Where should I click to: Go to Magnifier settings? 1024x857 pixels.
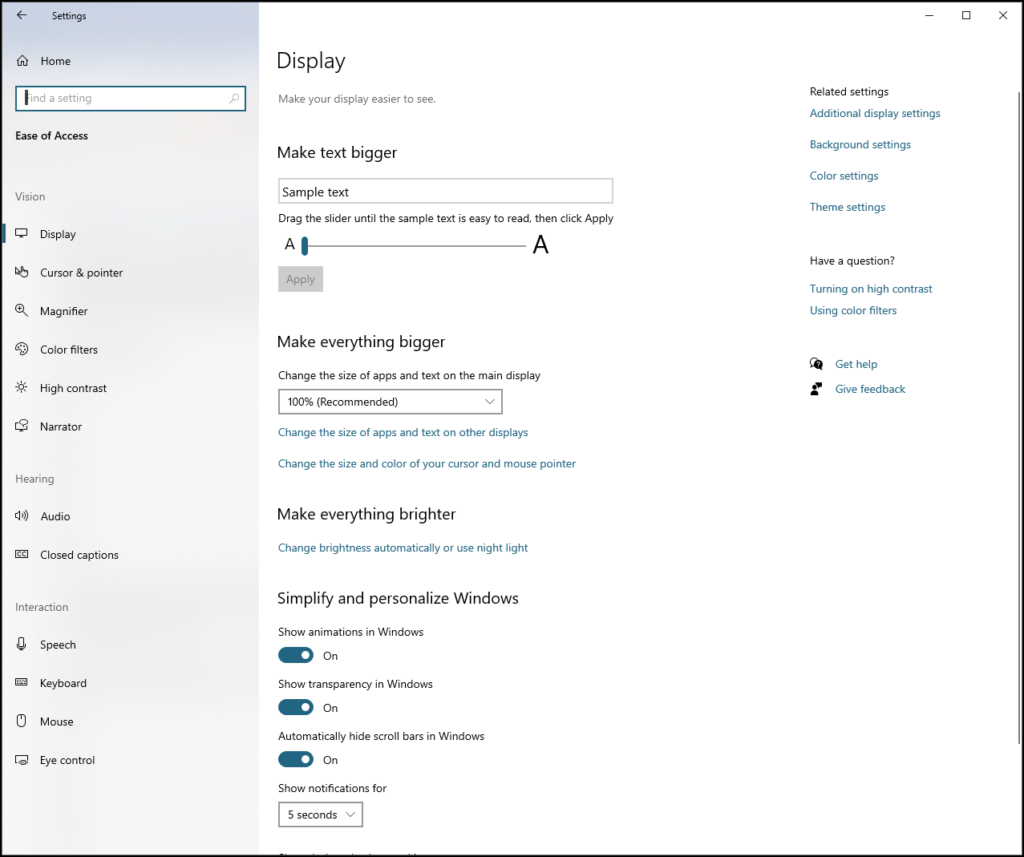(63, 311)
